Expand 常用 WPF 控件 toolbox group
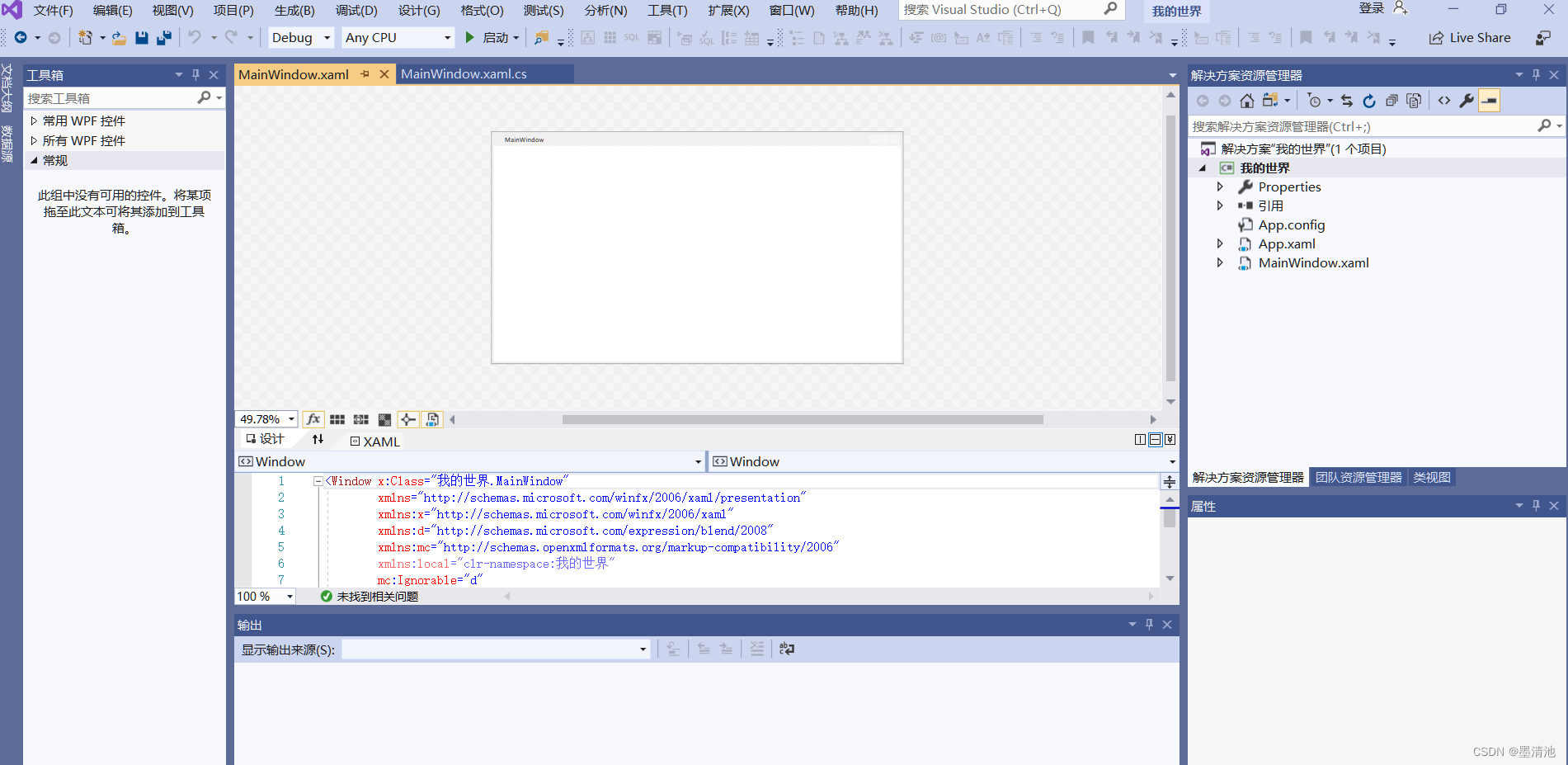The image size is (1568, 765). [34, 120]
